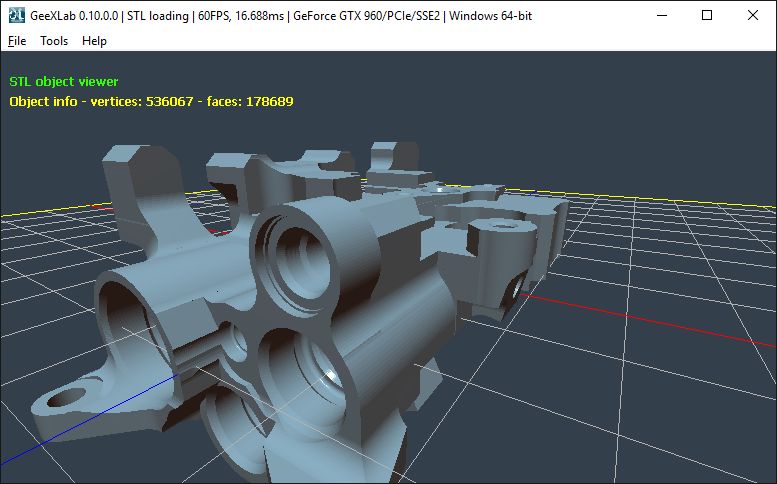Open the Help menu
The image size is (777, 484).
(94, 41)
